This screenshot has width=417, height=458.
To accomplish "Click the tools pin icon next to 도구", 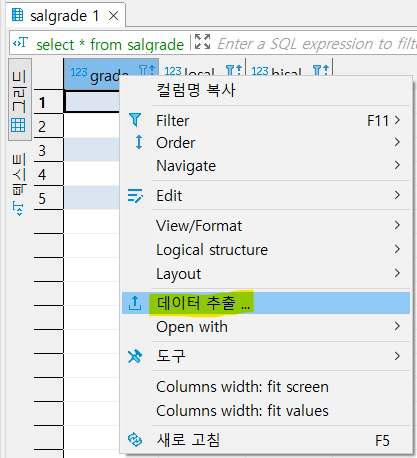I will pyautogui.click(x=135, y=356).
